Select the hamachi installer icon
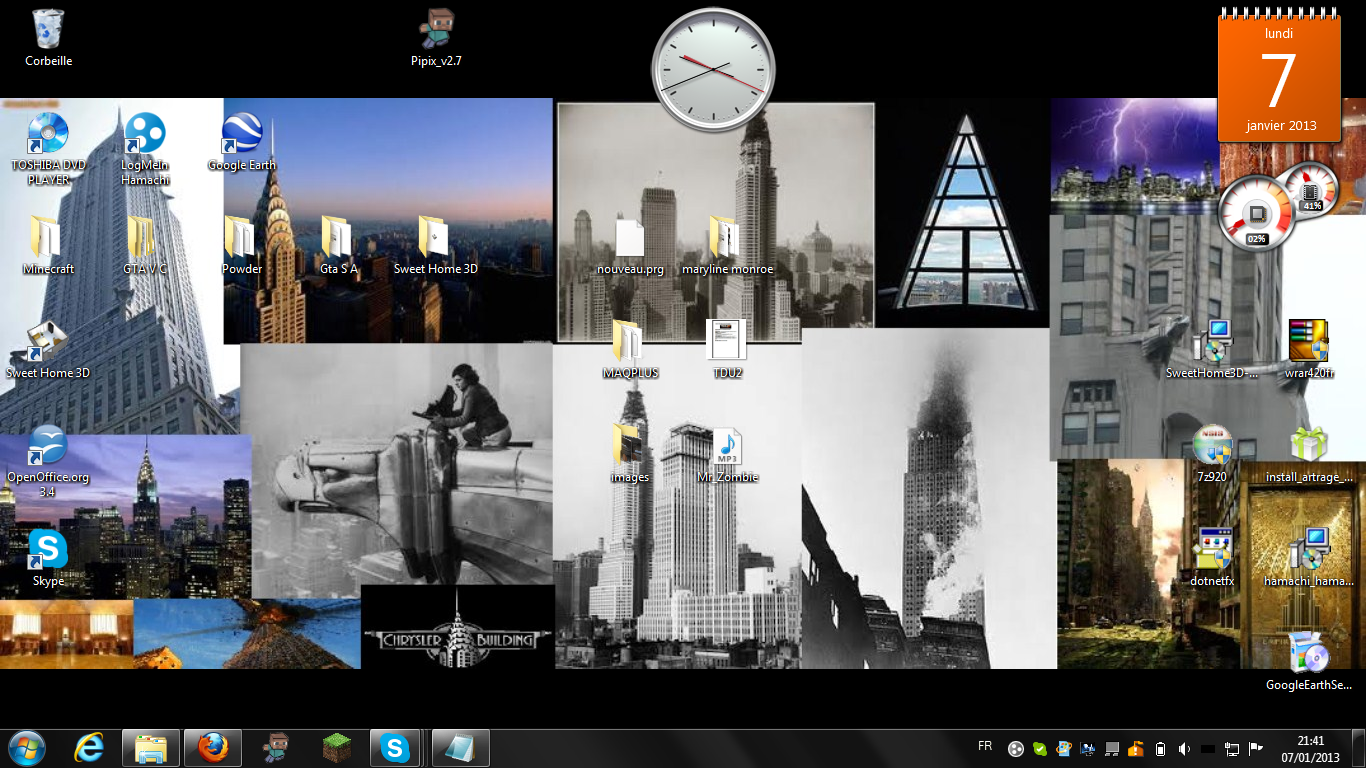Image resolution: width=1366 pixels, height=768 pixels. (x=1309, y=558)
